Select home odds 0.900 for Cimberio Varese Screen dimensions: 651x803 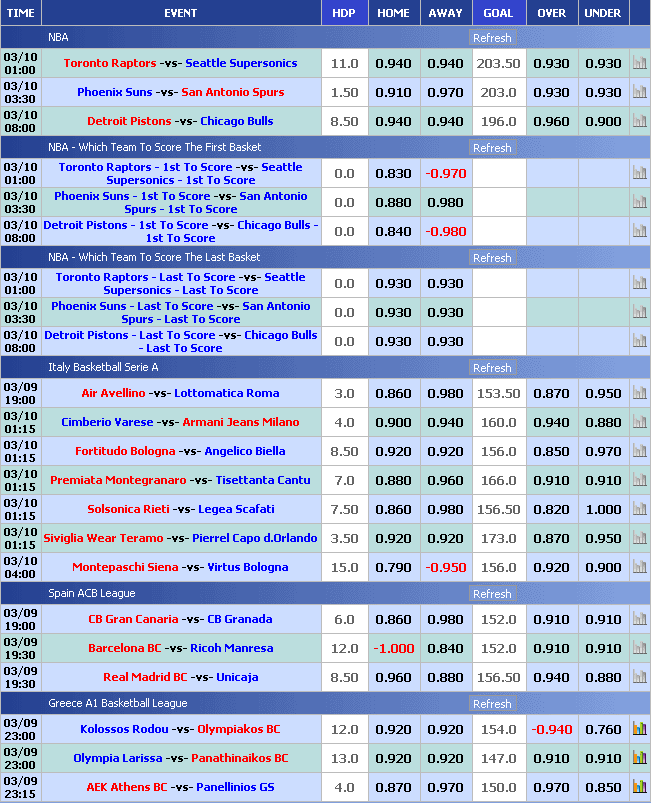[393, 422]
